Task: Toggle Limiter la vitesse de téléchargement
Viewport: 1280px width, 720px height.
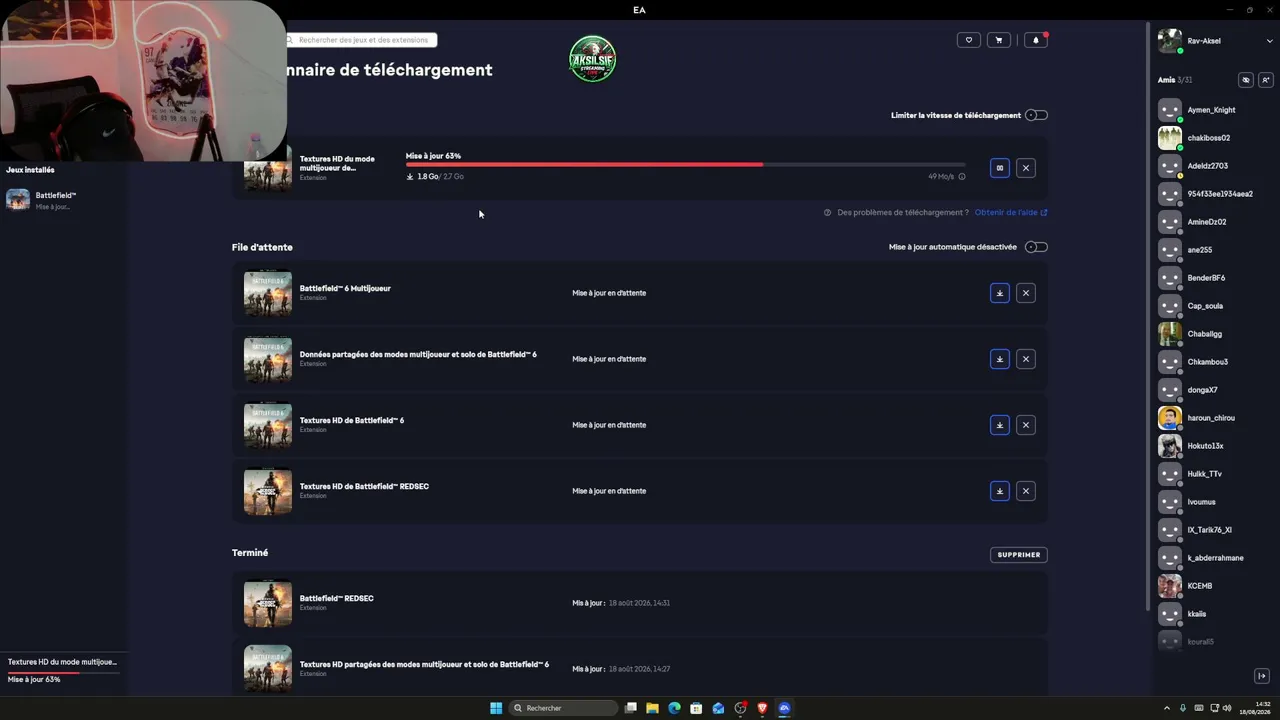Action: [1036, 115]
